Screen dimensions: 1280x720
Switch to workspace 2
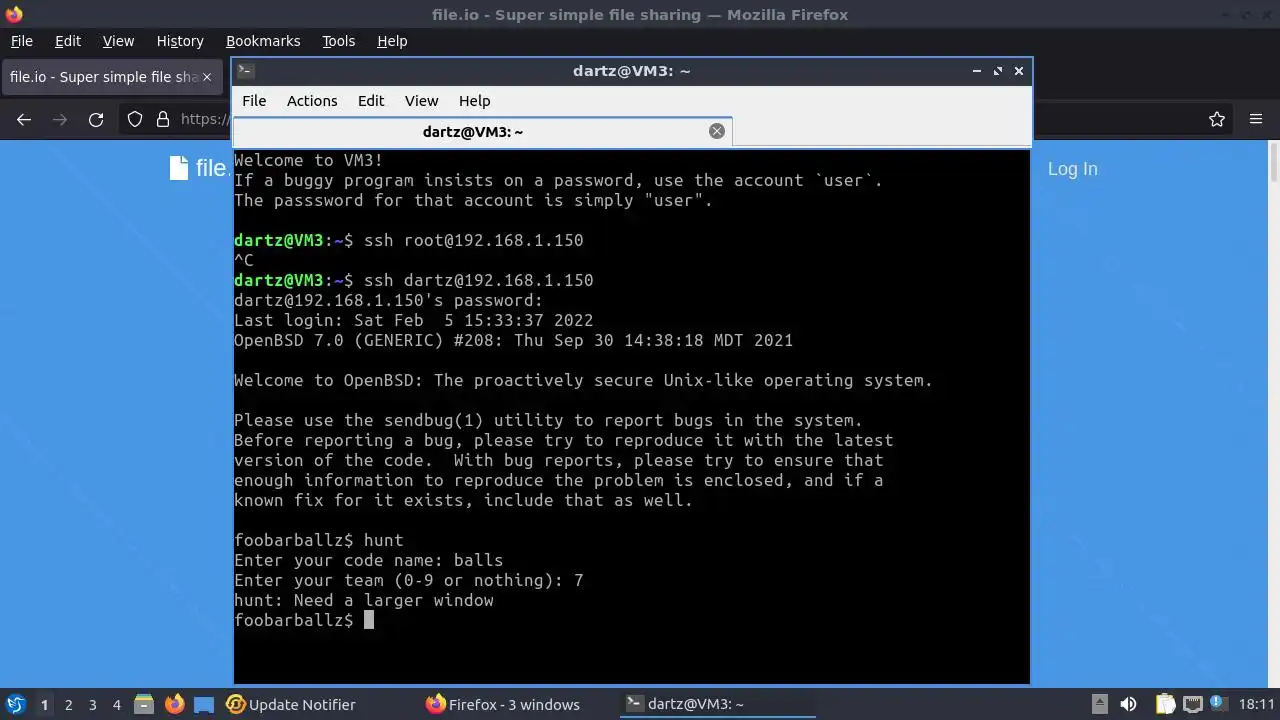click(68, 705)
